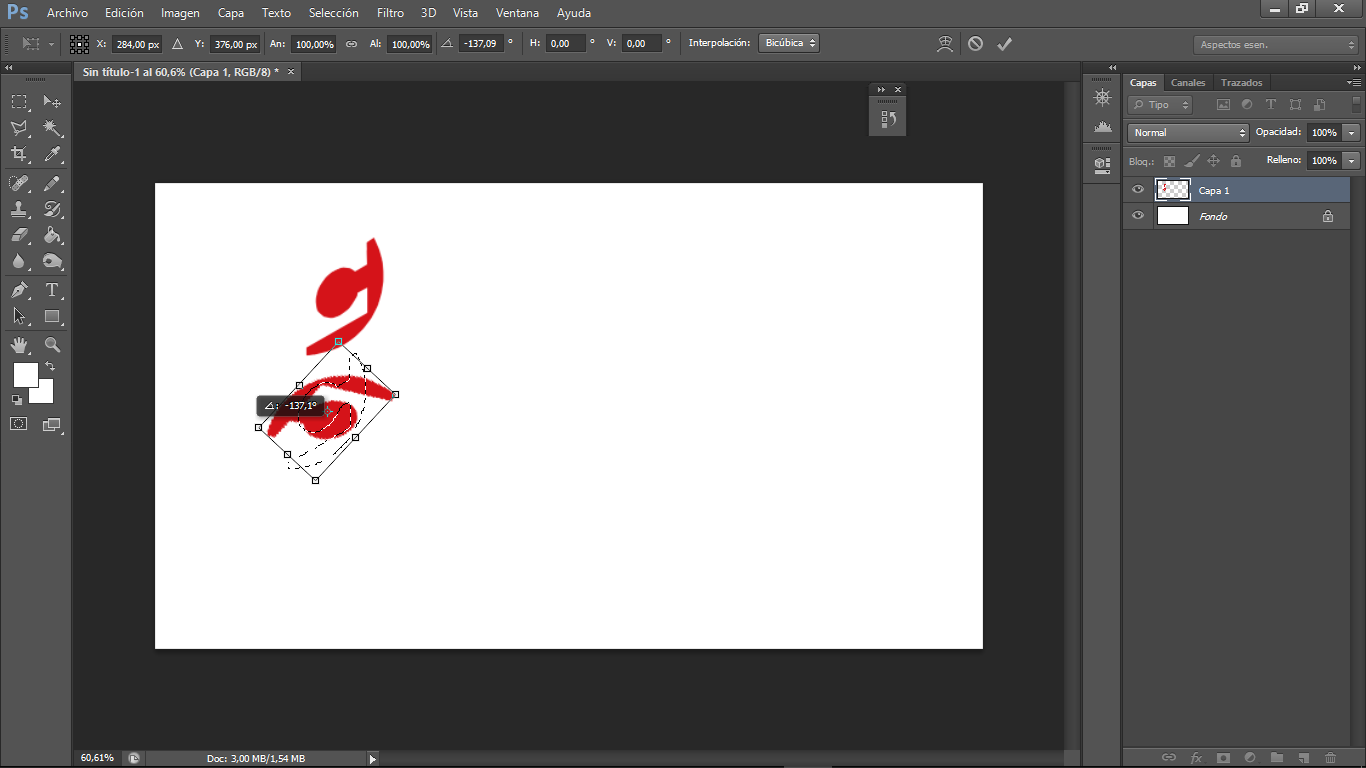Viewport: 1366px width, 768px height.
Task: Filter layers by adjustment layers
Action: point(1247,104)
